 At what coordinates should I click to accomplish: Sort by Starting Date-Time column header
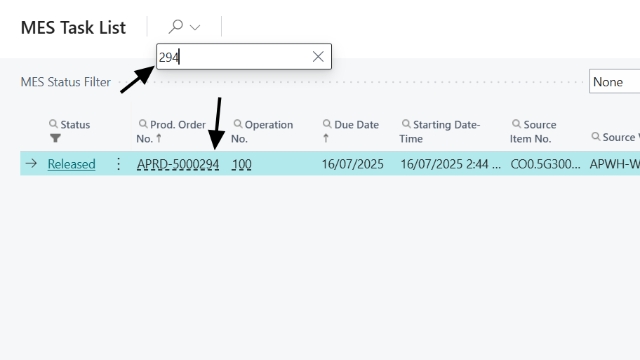coord(440,131)
